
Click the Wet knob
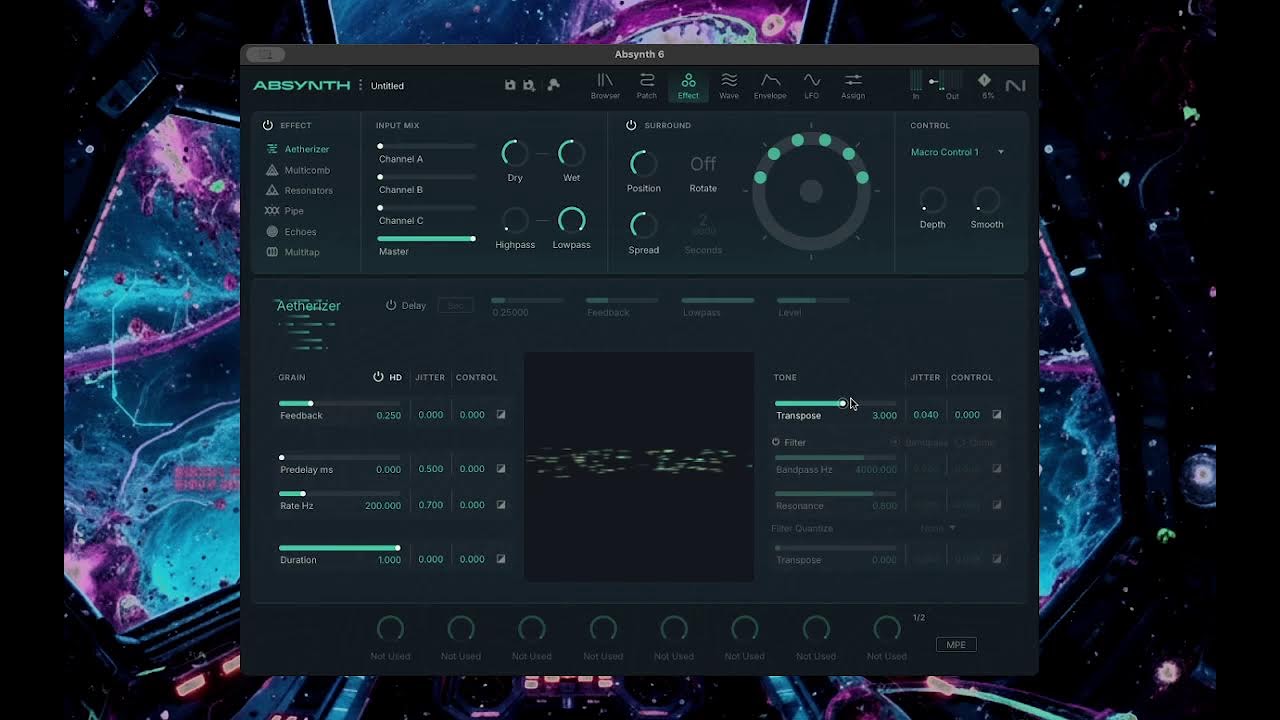pos(571,153)
